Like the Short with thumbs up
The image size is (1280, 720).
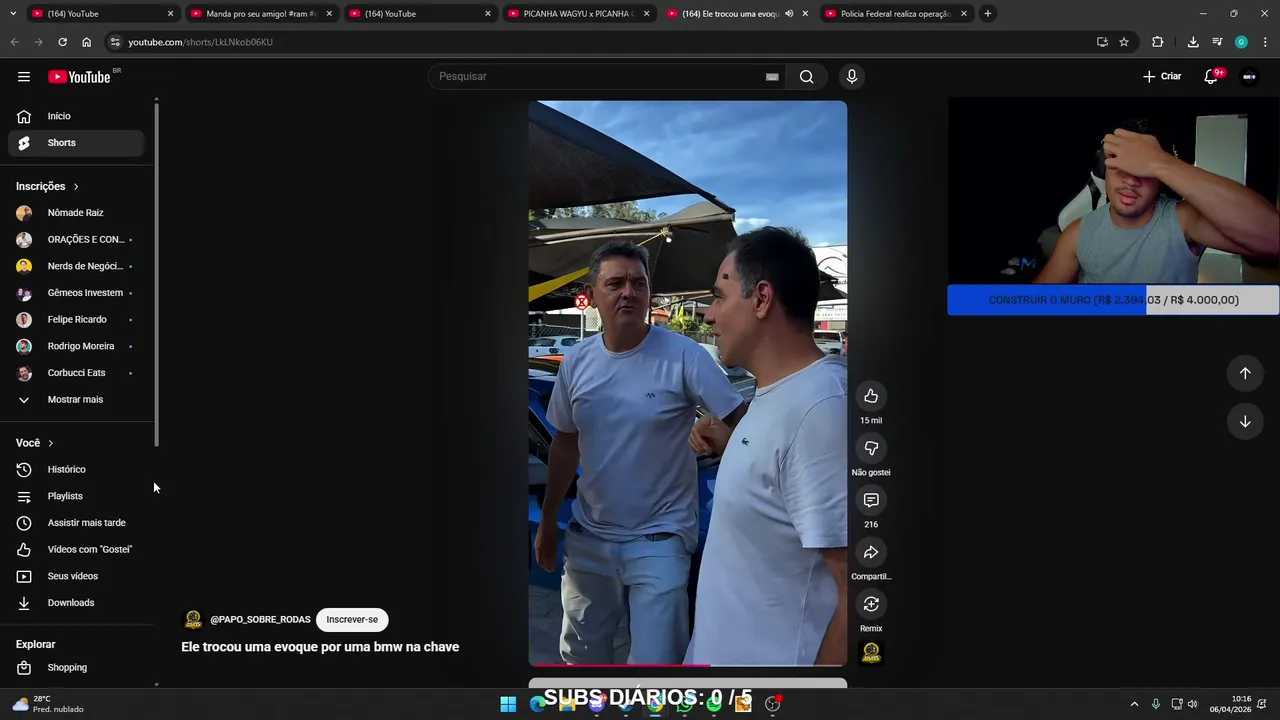tap(871, 396)
